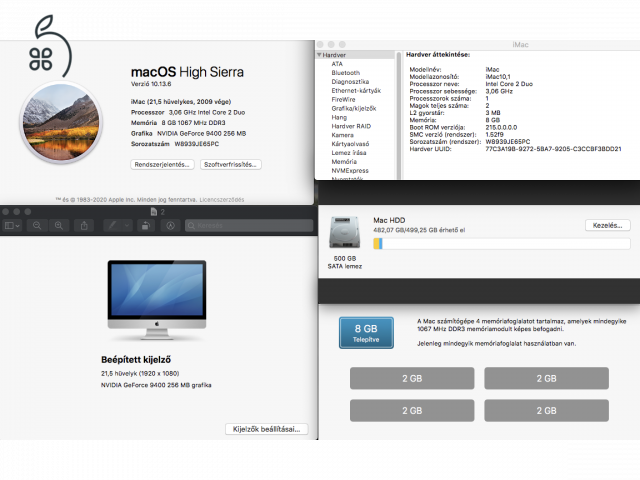Image resolution: width=640 pixels, height=480 pixels.
Task: Open Kijelzők beállításai... button
Action: point(266,428)
